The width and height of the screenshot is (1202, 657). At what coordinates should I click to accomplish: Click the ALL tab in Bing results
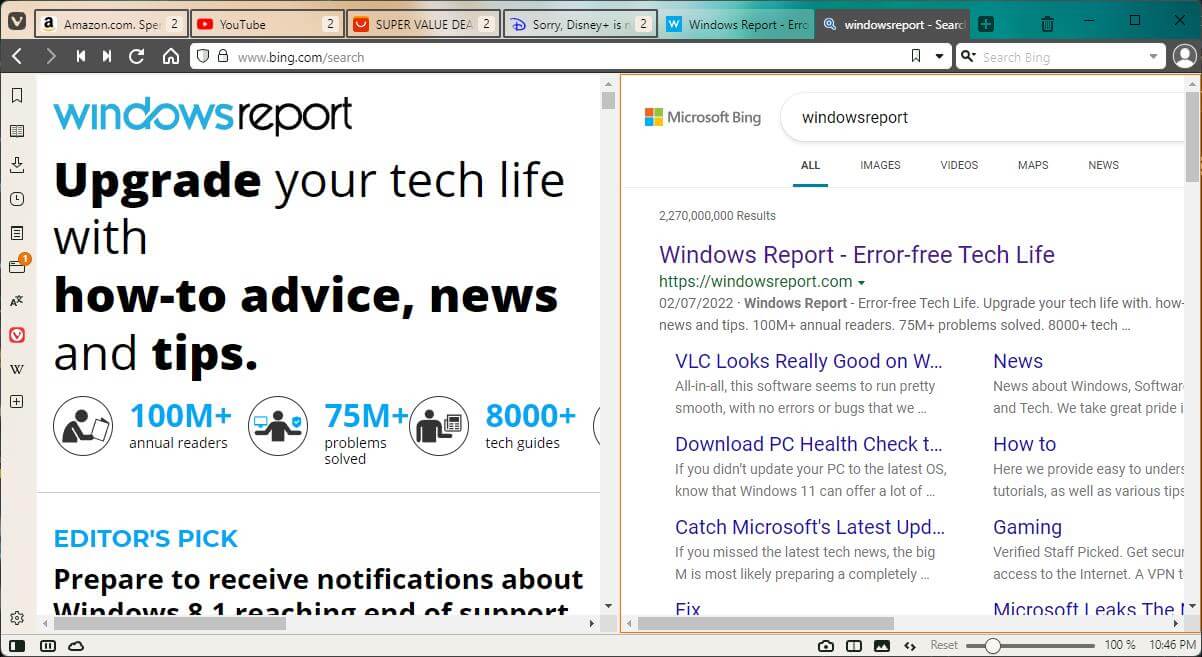(810, 165)
